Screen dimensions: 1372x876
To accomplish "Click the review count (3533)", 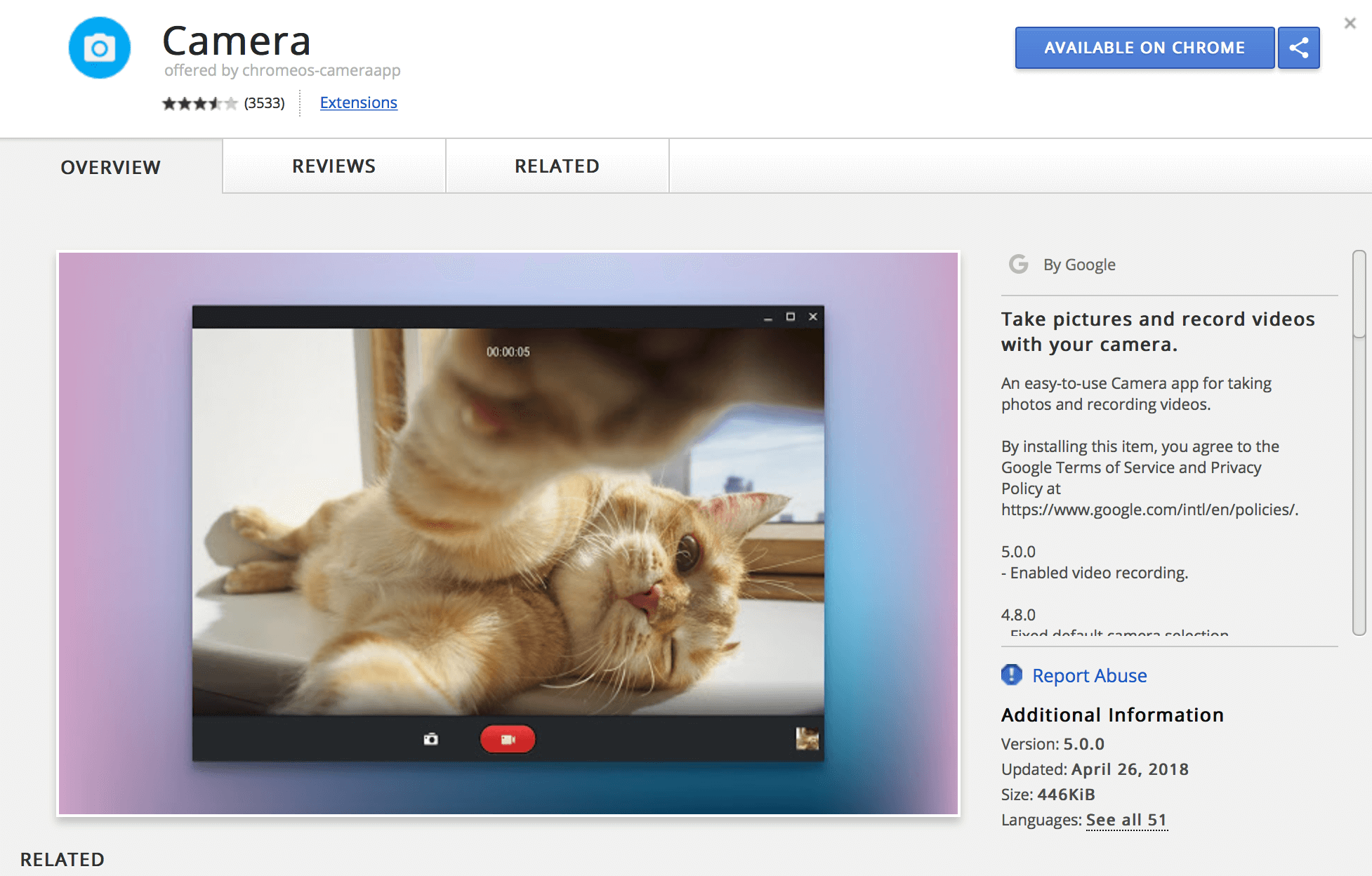I will 264,103.
